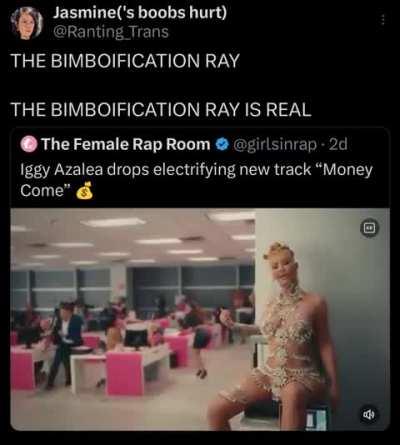Open the quoted post text about Iggy Azalea
Viewport: 400px width, 445px height.
196,180
